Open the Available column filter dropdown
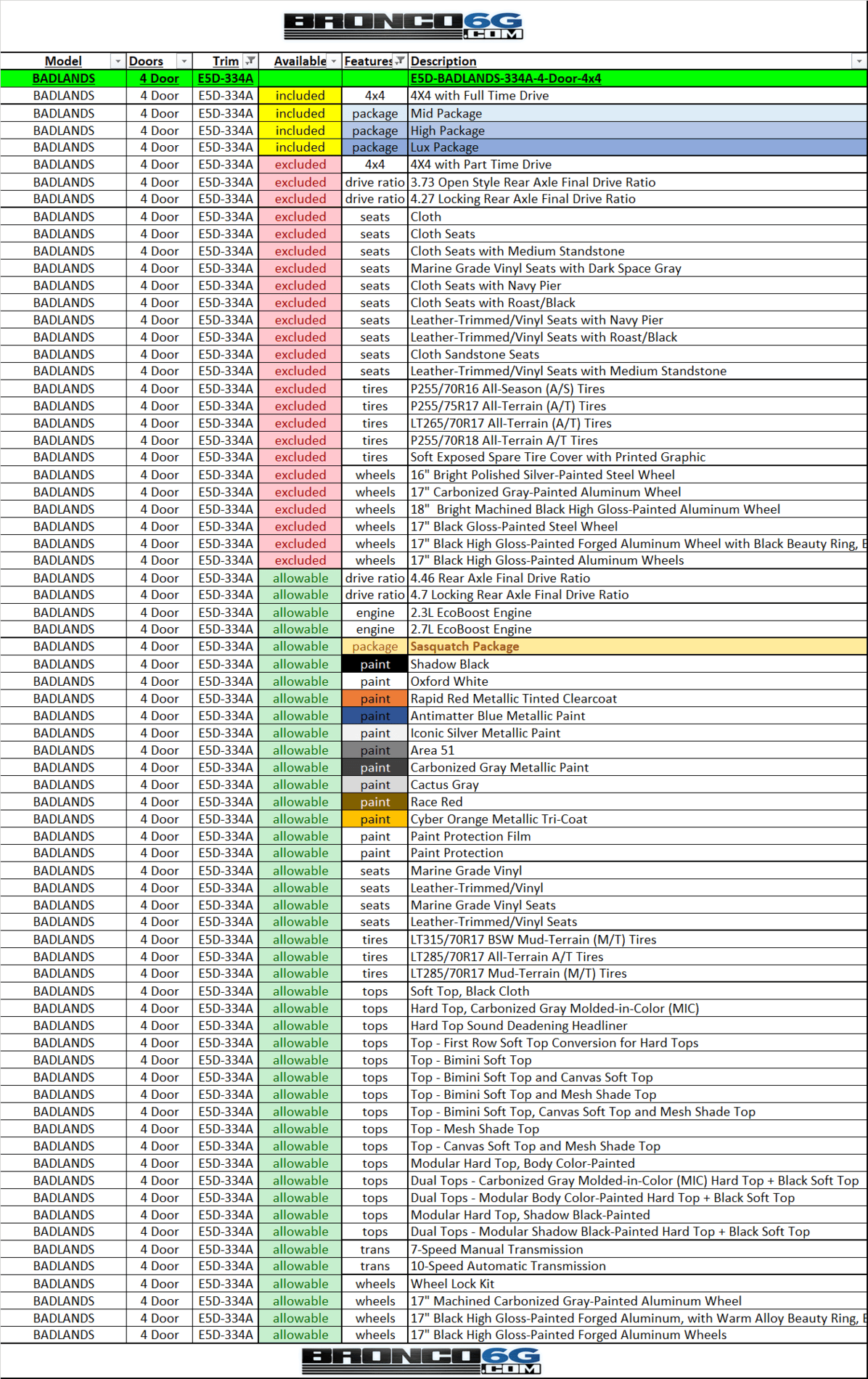Image resolution: width=868 pixels, height=1379 pixels. (334, 62)
